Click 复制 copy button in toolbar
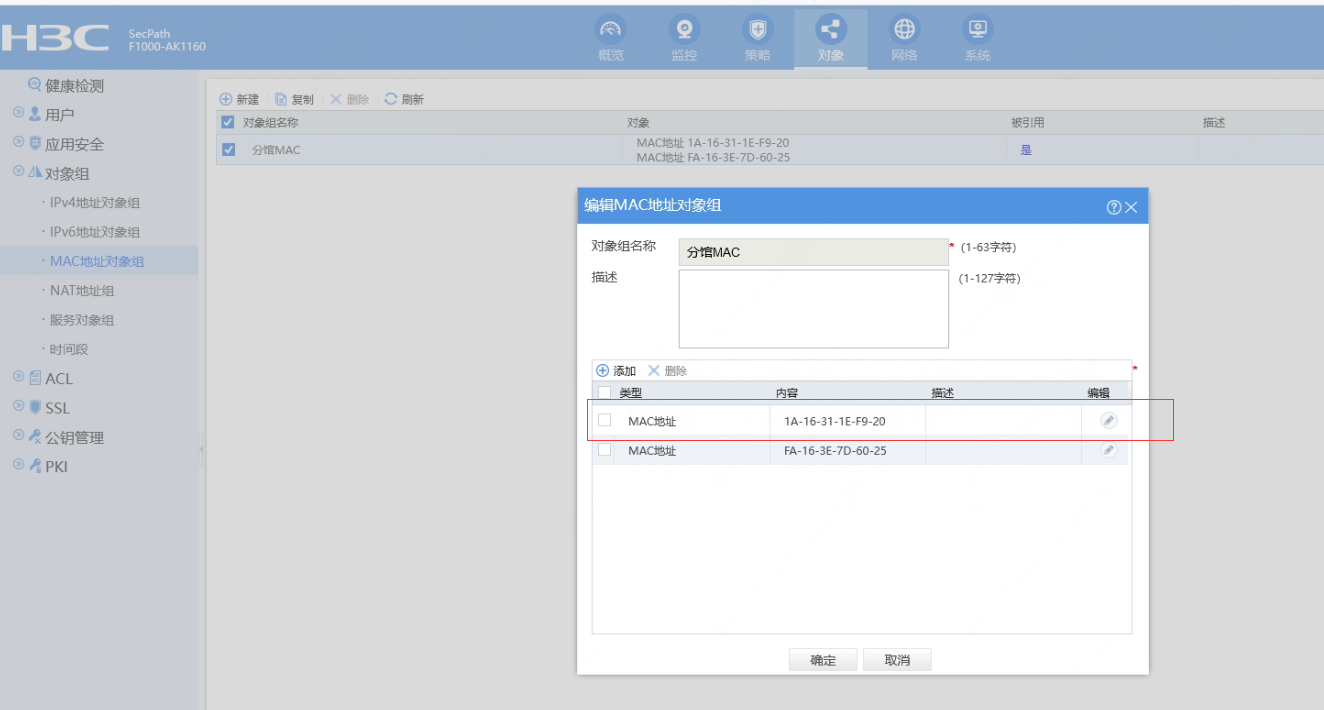 pyautogui.click(x=294, y=99)
